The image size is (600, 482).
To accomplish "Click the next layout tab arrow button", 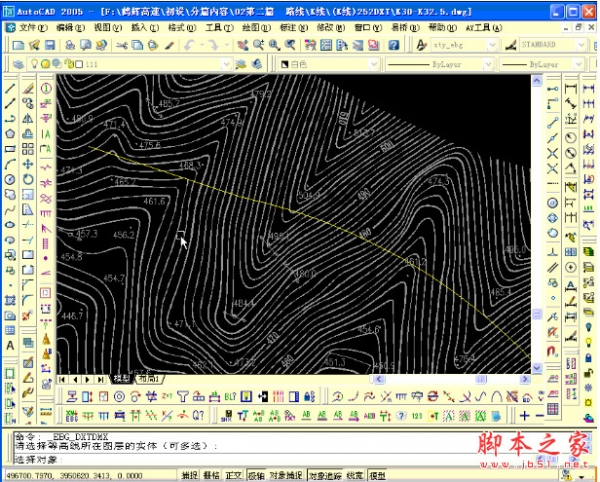I will pyautogui.click(x=88, y=379).
